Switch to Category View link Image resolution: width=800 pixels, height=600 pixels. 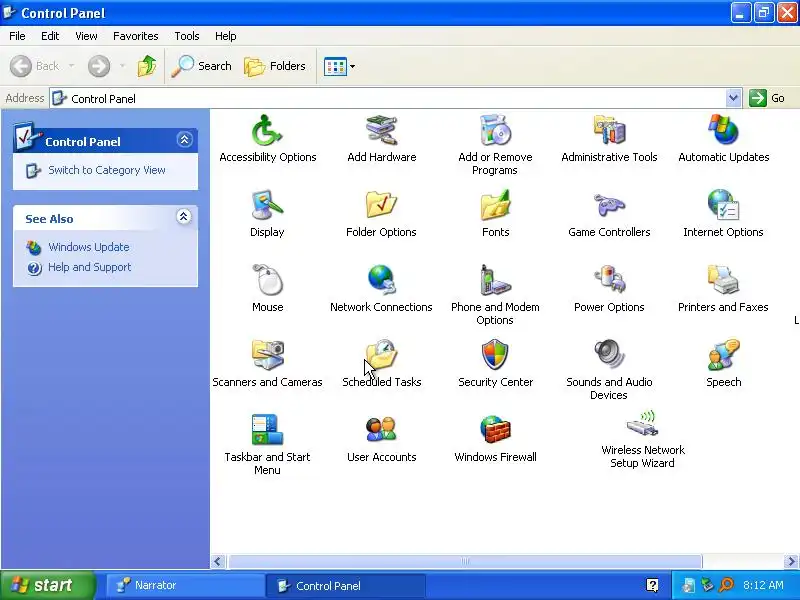[107, 170]
